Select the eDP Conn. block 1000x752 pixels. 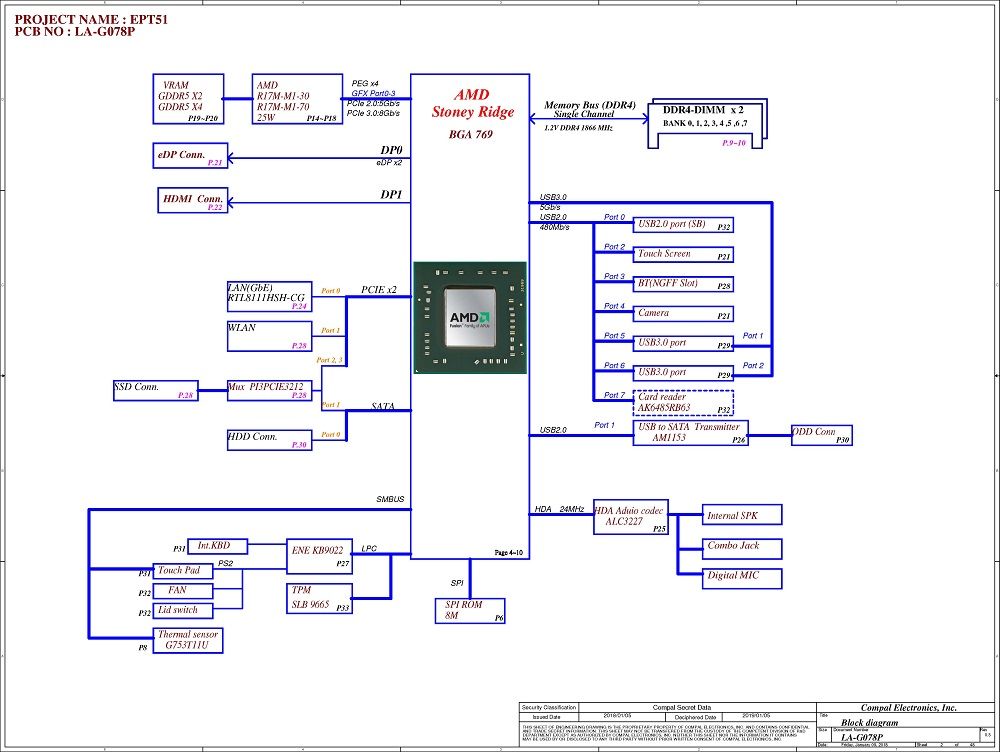190,156
